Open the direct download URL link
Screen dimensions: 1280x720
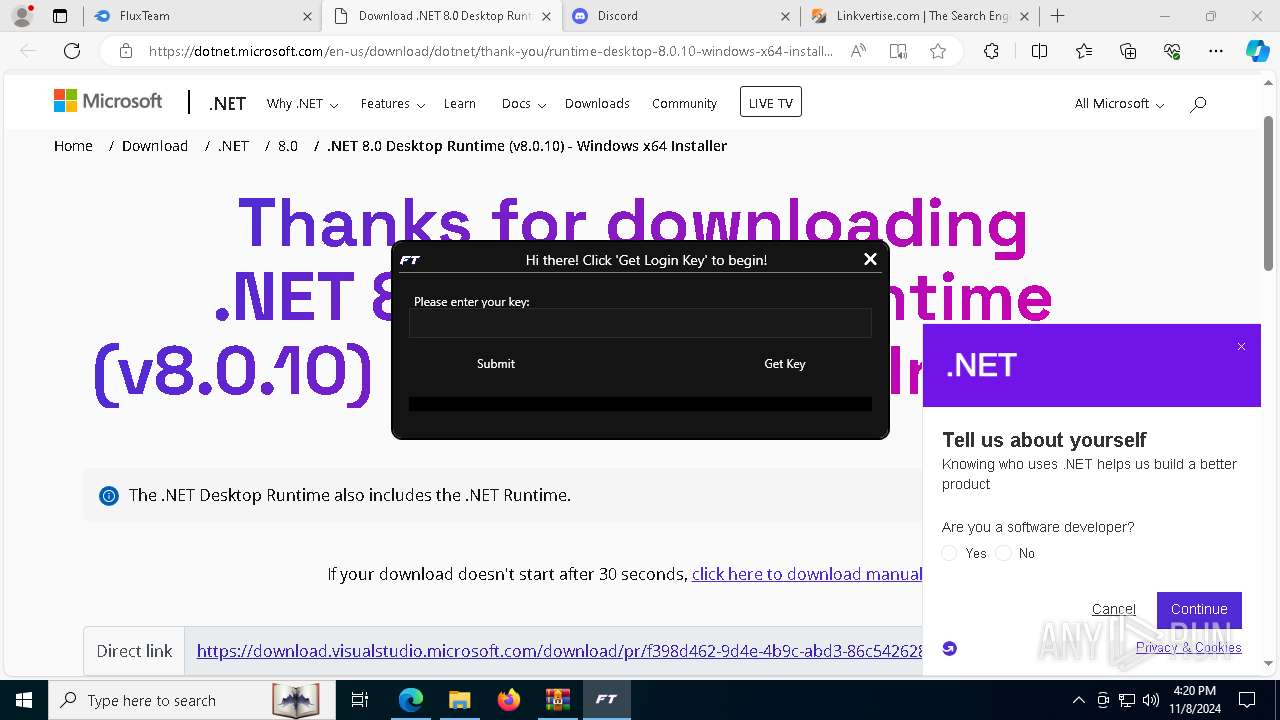coord(560,651)
